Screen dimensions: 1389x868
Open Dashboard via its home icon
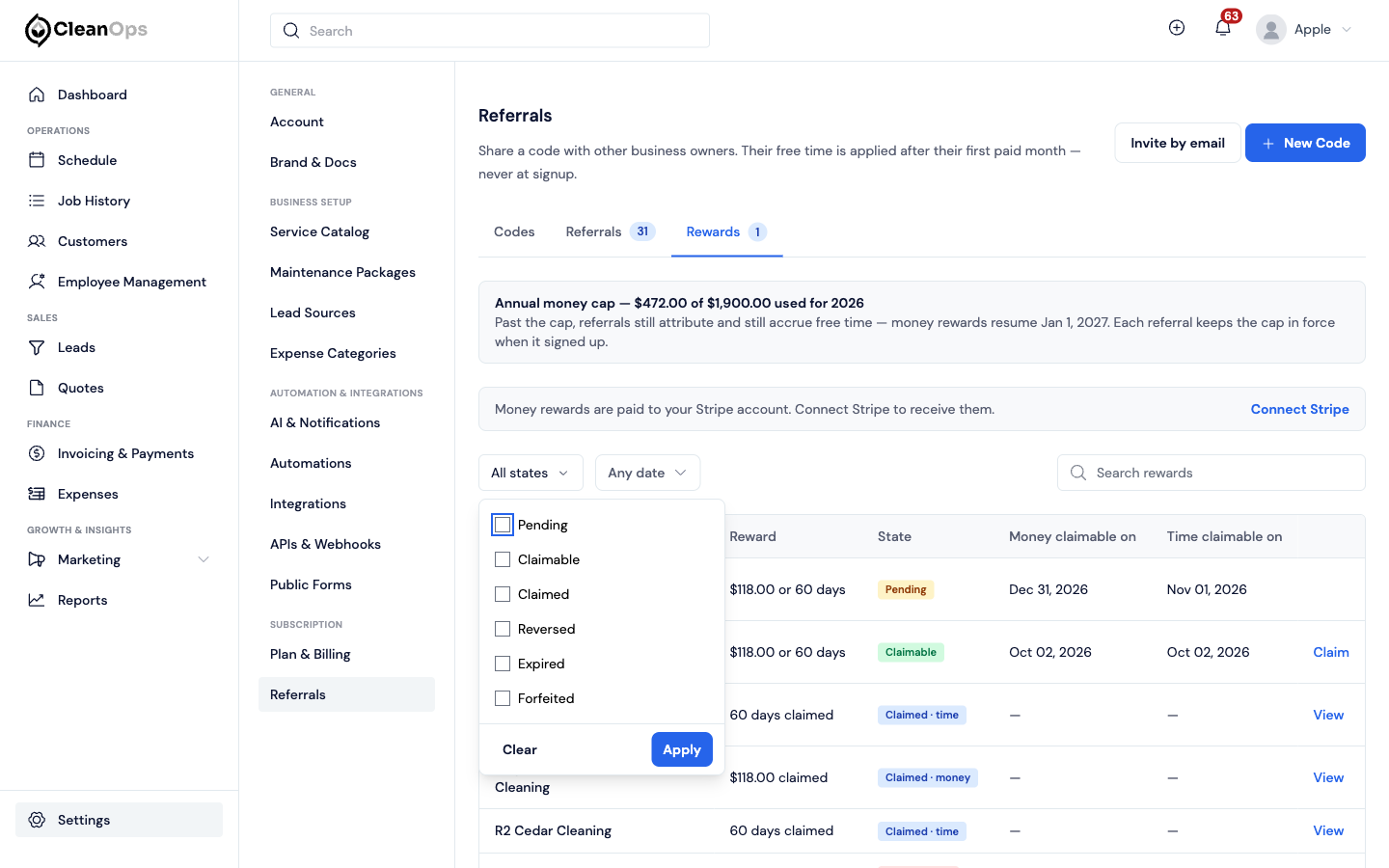tap(37, 95)
